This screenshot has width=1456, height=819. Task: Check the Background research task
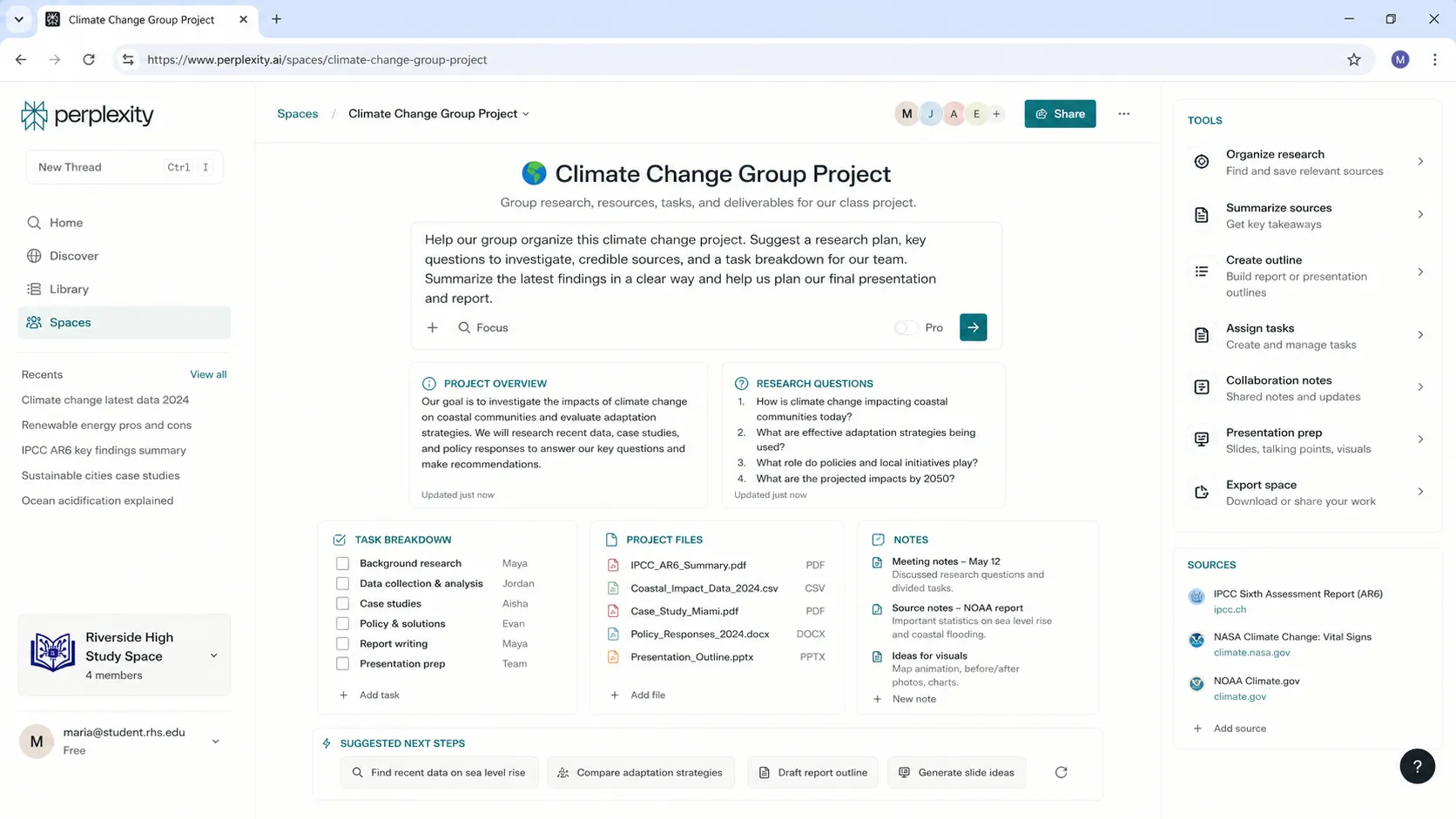pos(343,564)
